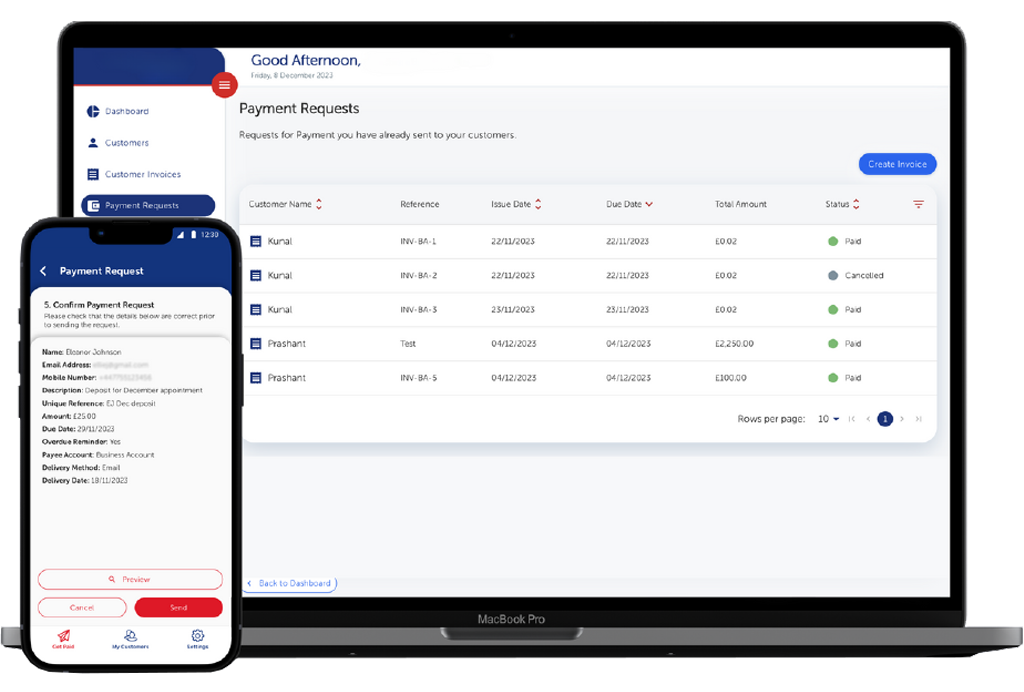Image resolution: width=1024 pixels, height=692 pixels.
Task: Tap the back arrow on Payment Request
Action: coord(43,271)
